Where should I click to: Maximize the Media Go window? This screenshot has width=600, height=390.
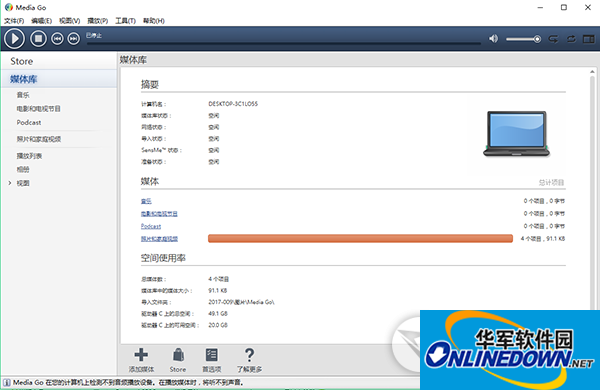(564, 7)
